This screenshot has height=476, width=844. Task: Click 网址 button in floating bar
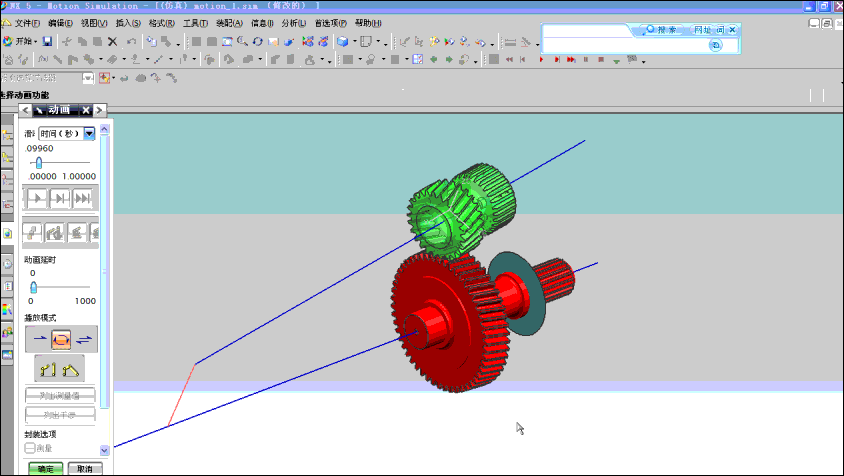pos(702,30)
